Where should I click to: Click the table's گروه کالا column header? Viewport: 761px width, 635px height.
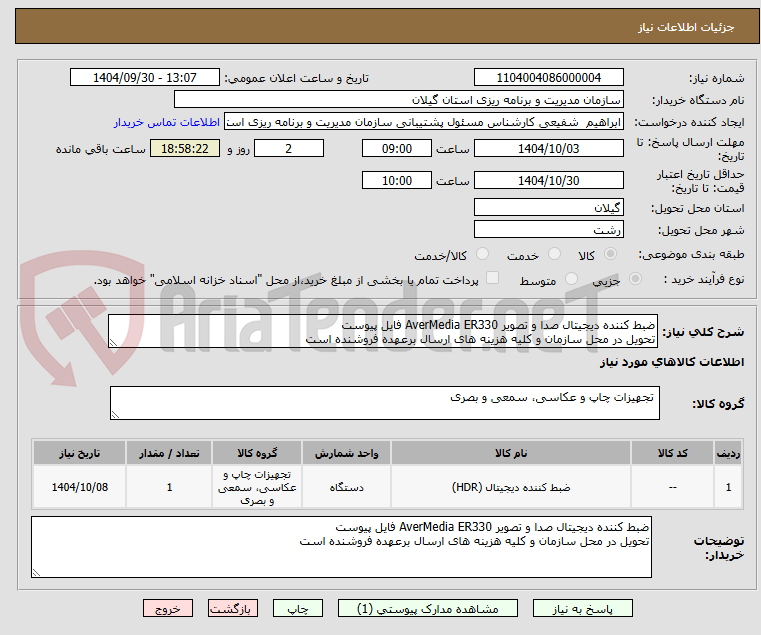tap(257, 453)
